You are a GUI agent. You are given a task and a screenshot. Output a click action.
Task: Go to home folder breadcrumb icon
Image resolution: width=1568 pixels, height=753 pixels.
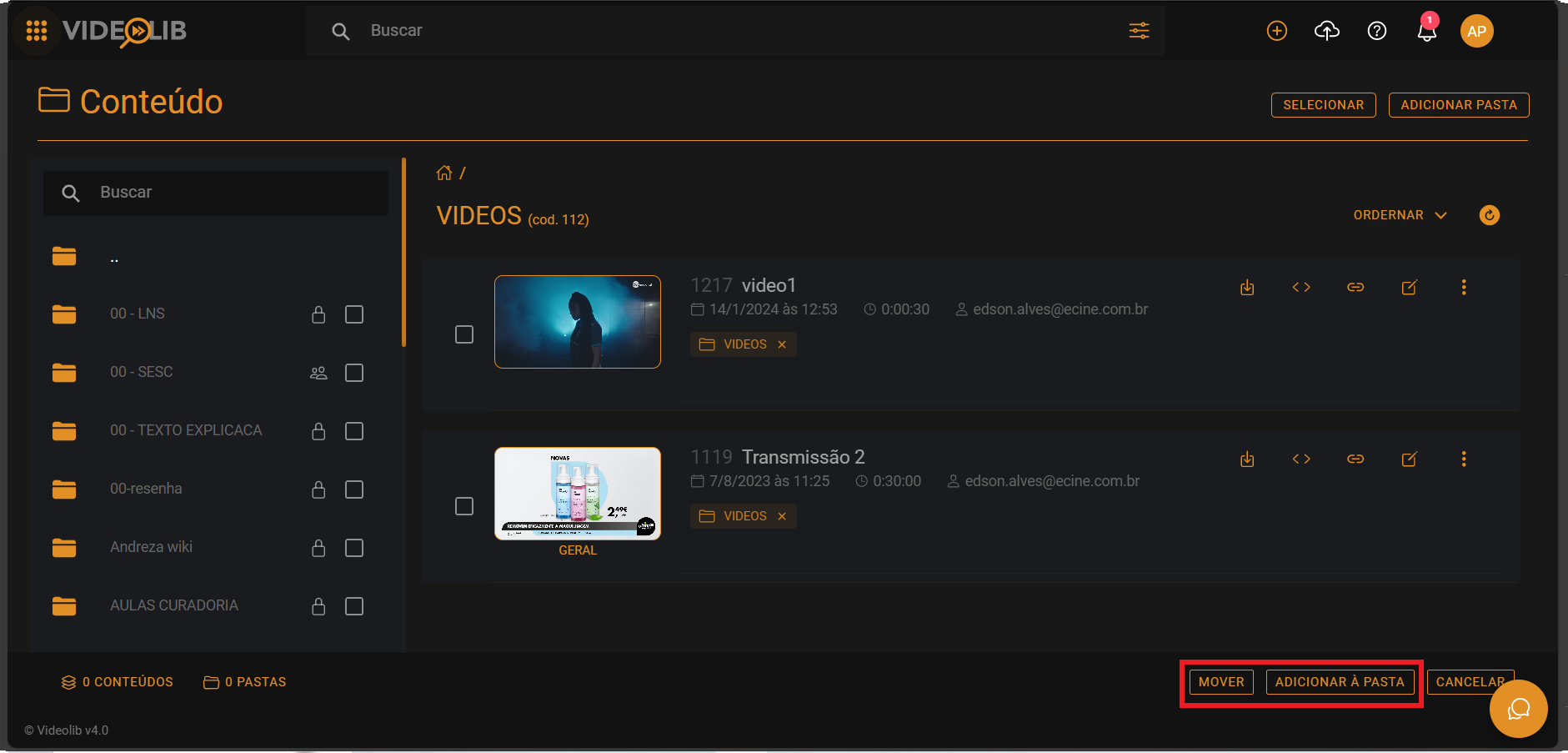[x=444, y=173]
